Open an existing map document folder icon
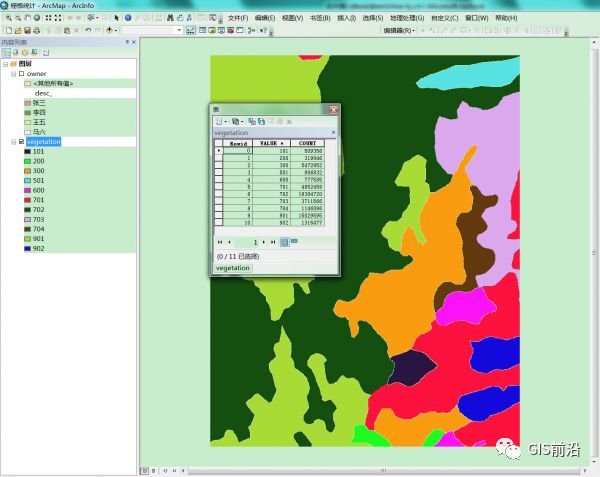The image size is (600, 477). [18, 30]
